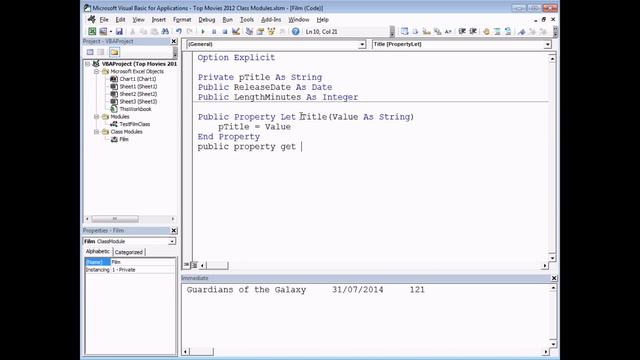The image size is (640, 360).
Task: Collapse the Microsoft Excel Objects folder
Action: pos(97,71)
